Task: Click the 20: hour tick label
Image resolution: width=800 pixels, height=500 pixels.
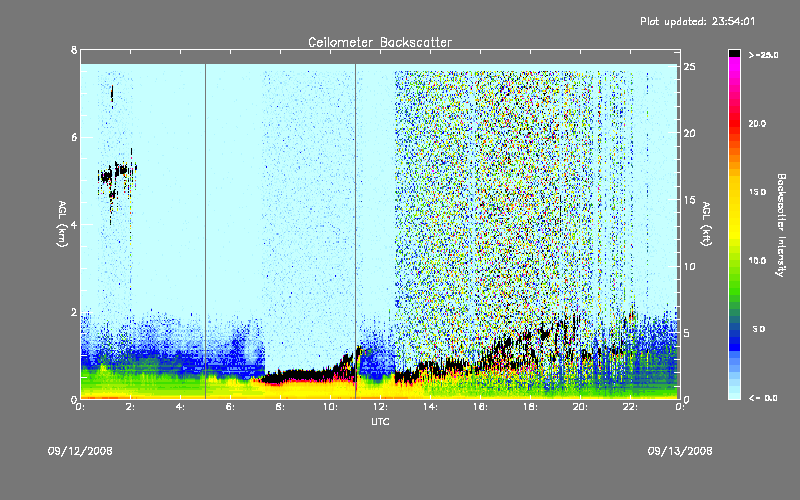Action: 580,407
